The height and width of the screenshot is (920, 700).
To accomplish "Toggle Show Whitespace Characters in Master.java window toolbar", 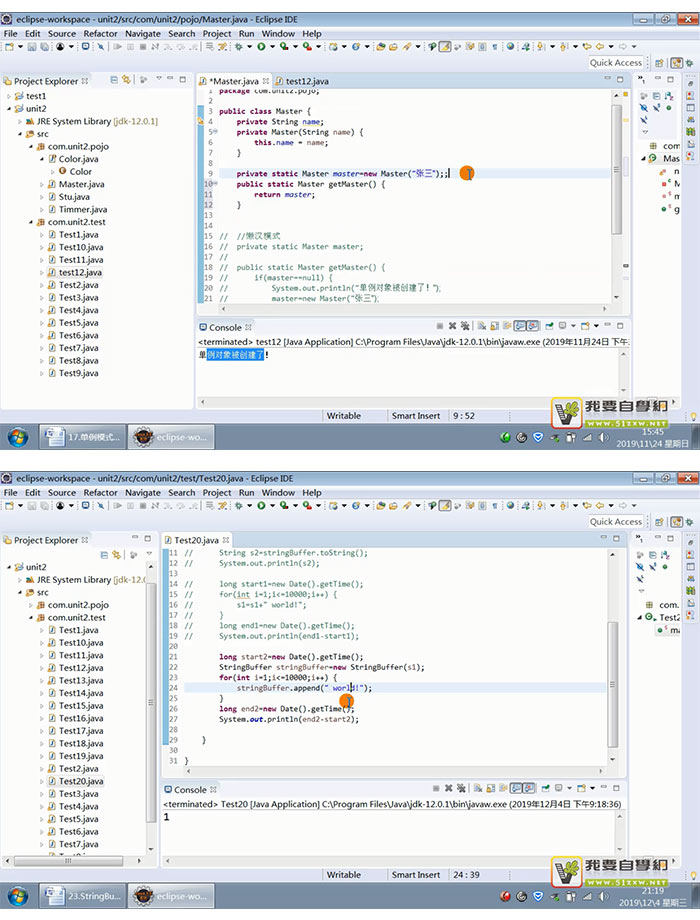I will [x=494, y=46].
